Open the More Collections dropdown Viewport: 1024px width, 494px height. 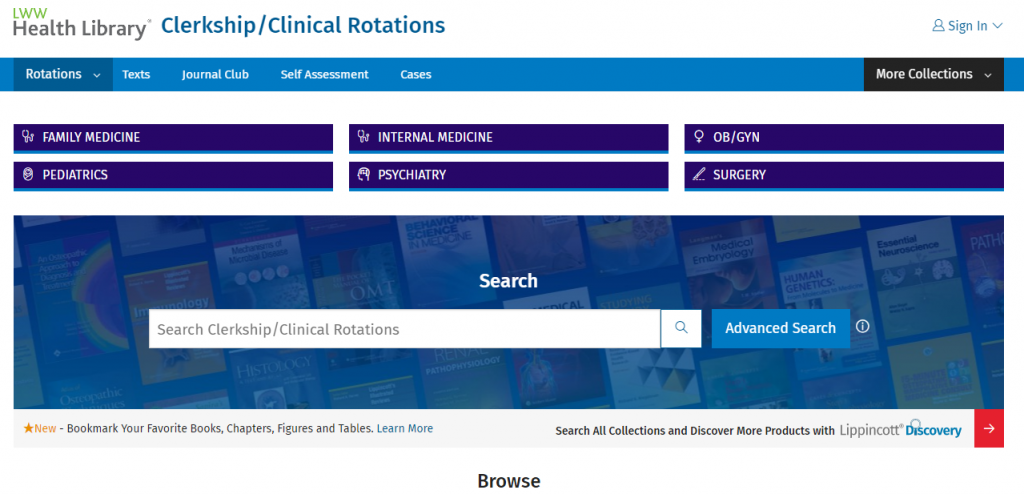(933, 74)
